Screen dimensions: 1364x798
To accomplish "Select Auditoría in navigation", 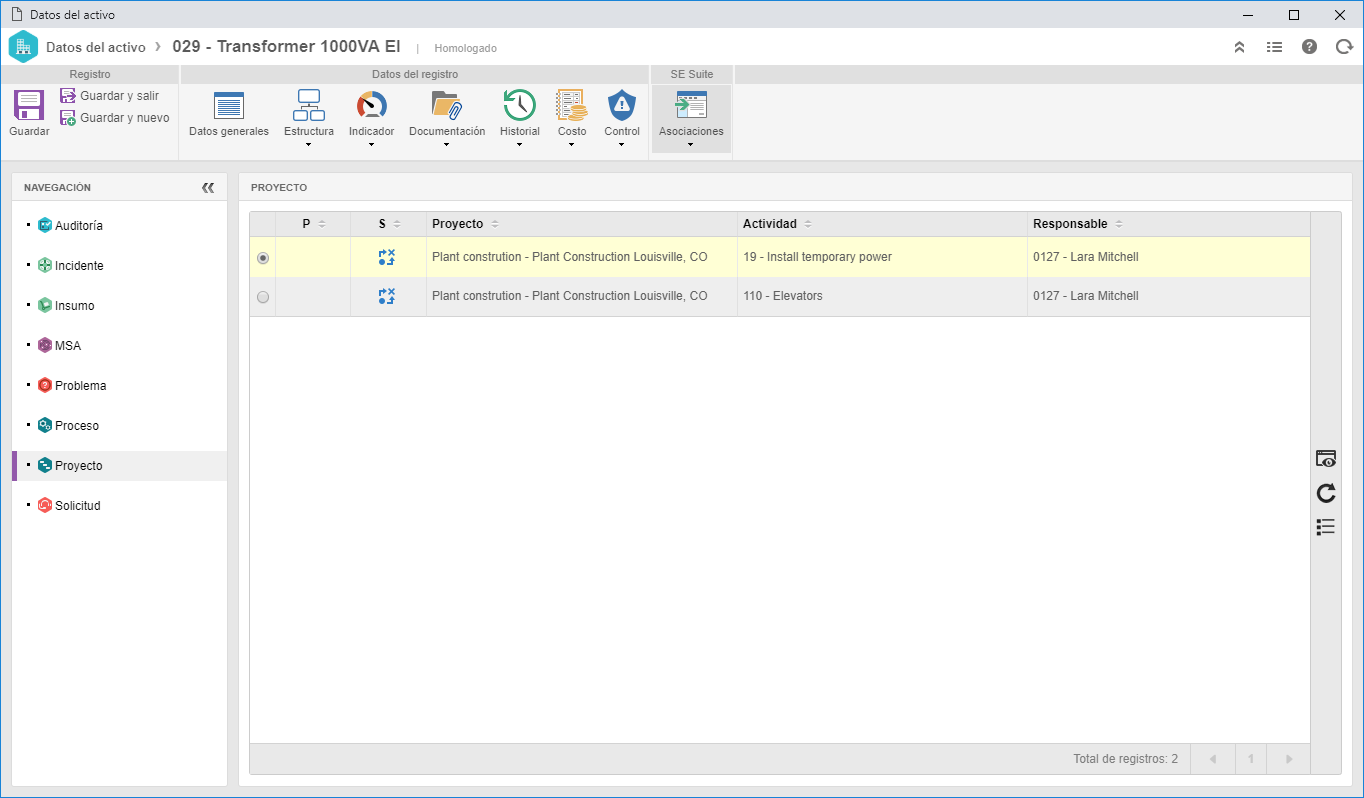I will (78, 226).
